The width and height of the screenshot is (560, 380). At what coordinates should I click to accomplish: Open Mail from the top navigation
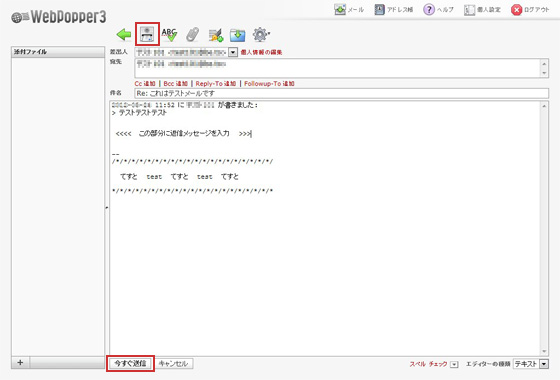(349, 10)
